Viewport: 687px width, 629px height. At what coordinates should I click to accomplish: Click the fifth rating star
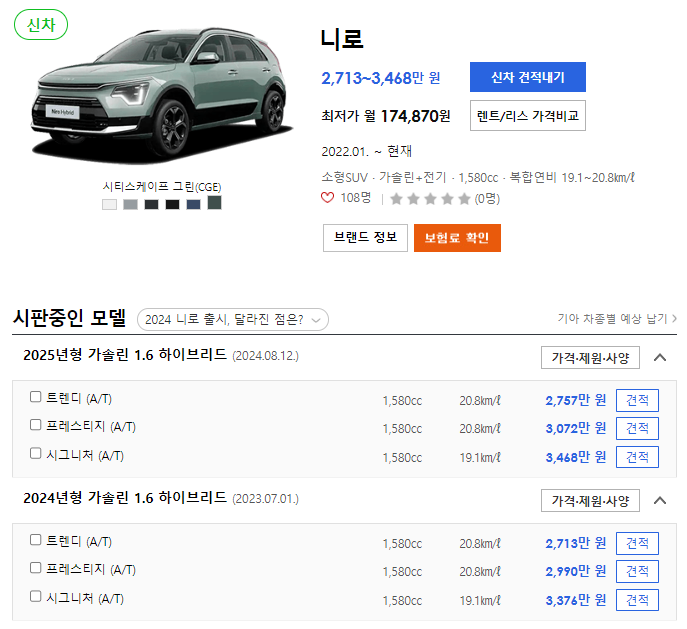(x=464, y=199)
